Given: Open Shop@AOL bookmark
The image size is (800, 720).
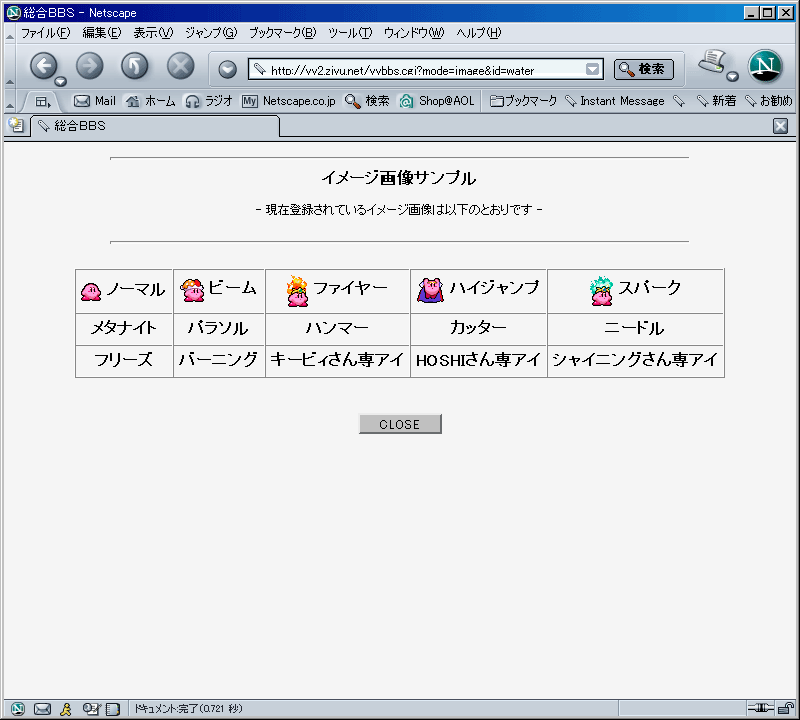Looking at the screenshot, I should [x=437, y=101].
